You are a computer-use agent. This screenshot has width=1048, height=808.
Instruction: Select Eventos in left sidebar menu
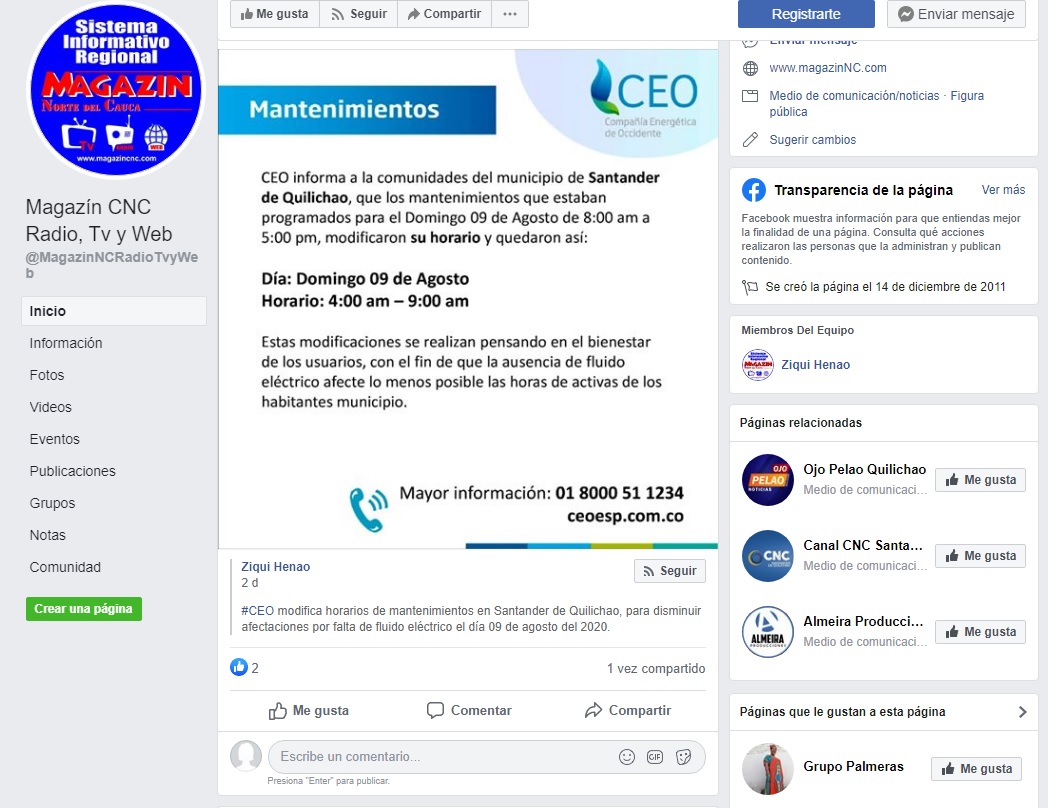pyautogui.click(x=54, y=439)
